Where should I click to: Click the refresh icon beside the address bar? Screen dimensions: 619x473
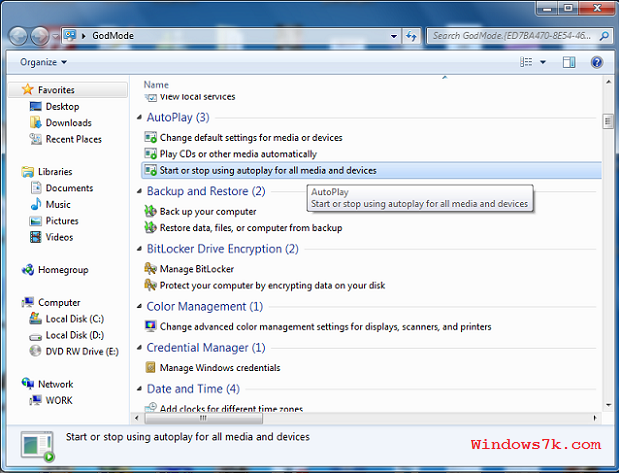coord(411,36)
